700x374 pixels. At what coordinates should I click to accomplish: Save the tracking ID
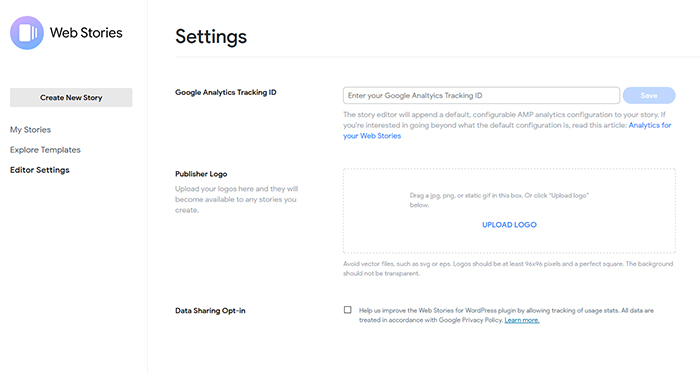tap(649, 96)
